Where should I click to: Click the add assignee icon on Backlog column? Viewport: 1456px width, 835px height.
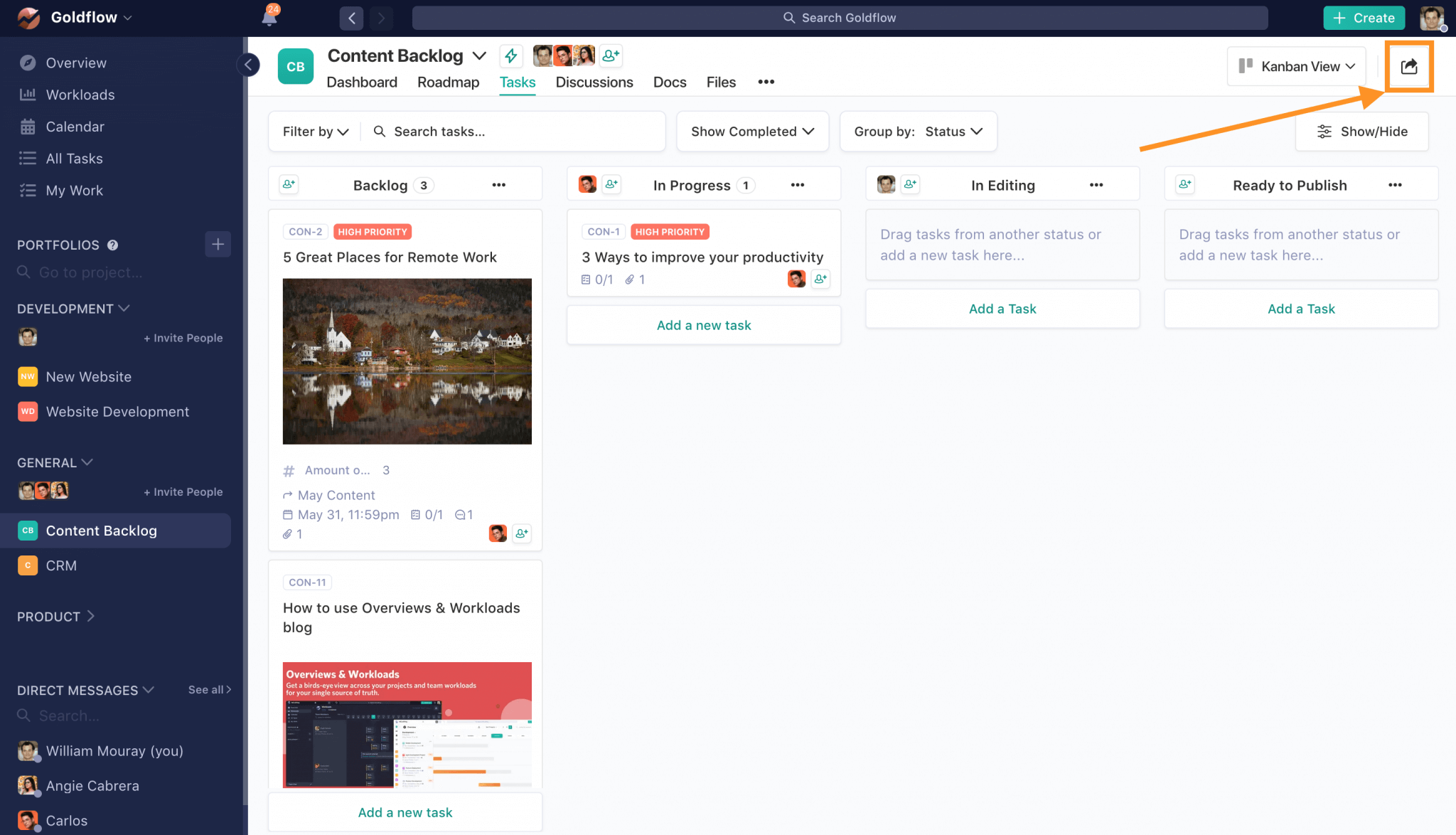288,184
